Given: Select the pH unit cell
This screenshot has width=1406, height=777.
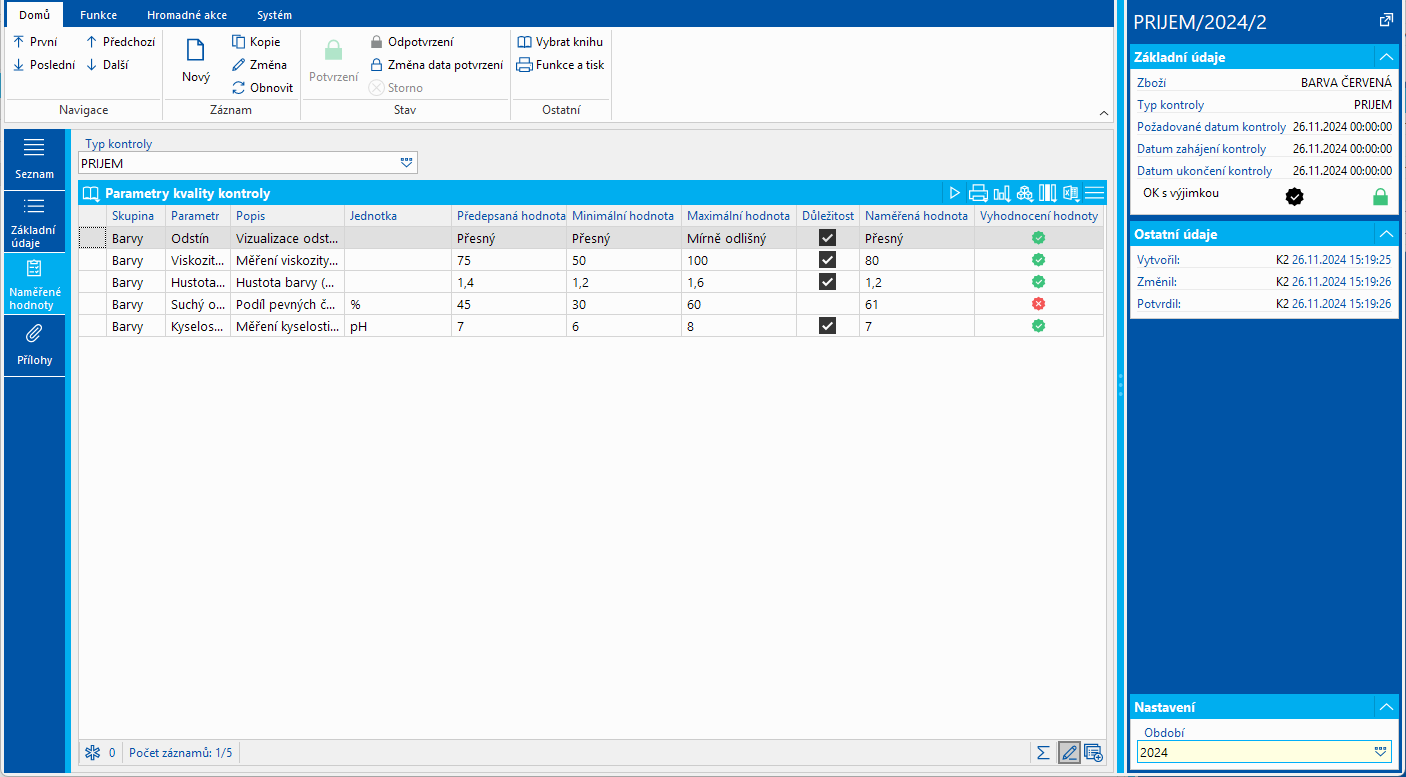Looking at the screenshot, I should (x=397, y=326).
